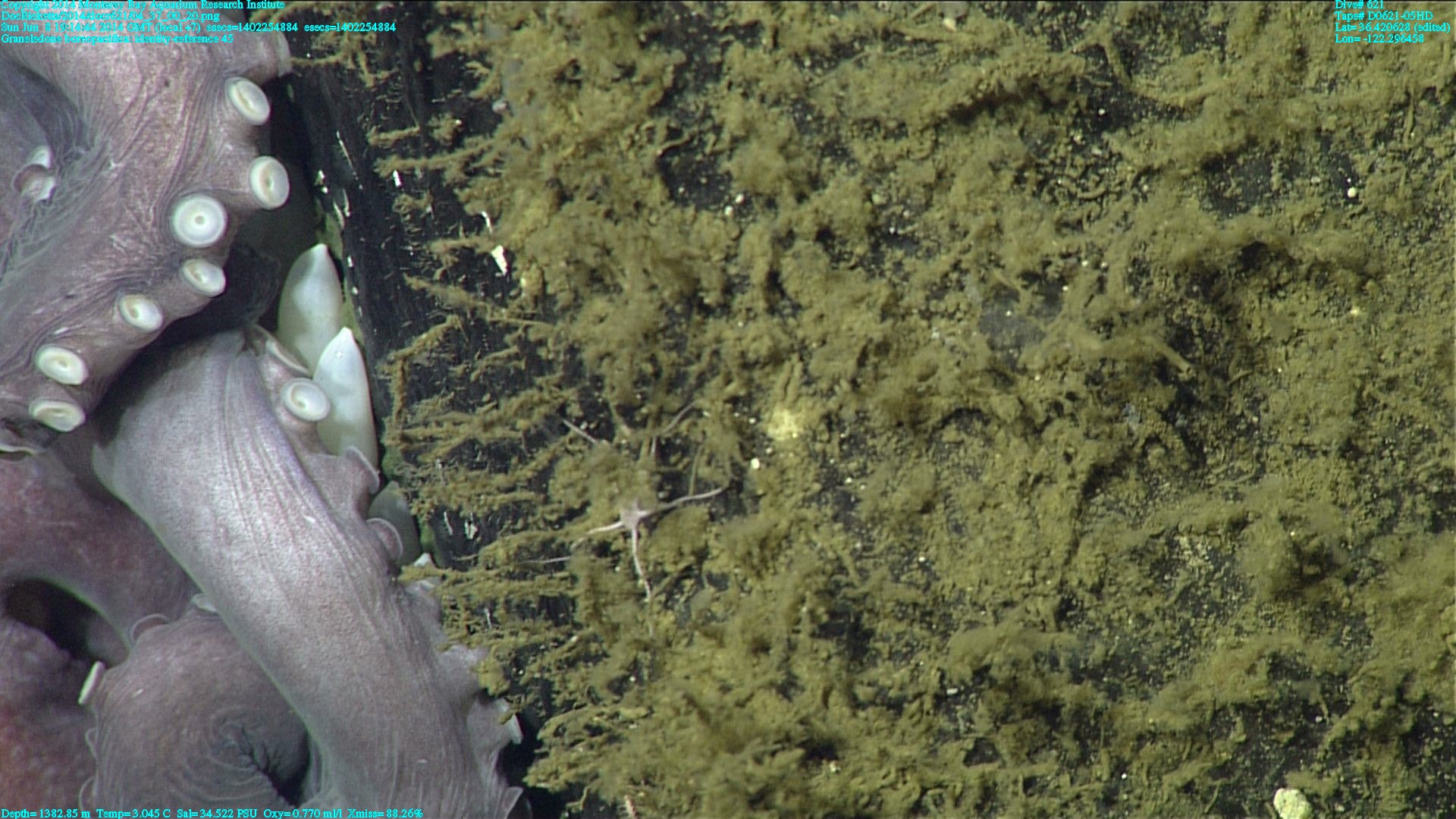Click the Oxy=0.770 ml/l readout
Image resolution: width=1456 pixels, height=819 pixels.
coord(302,813)
